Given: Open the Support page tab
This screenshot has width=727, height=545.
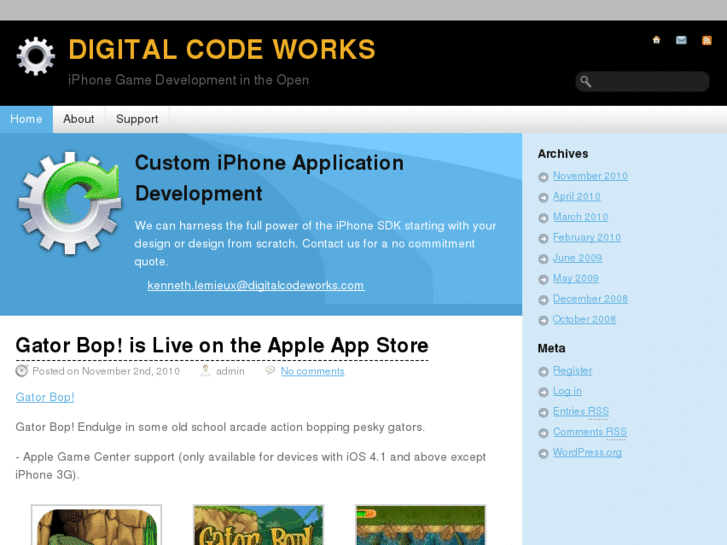Looking at the screenshot, I should click(x=137, y=119).
